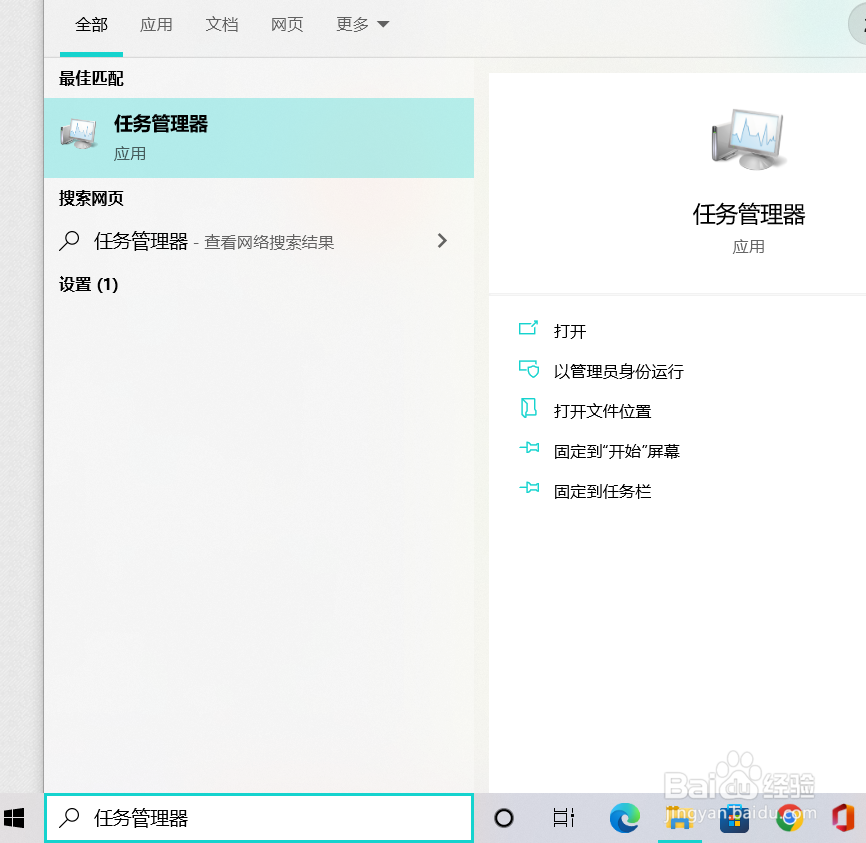Launch Microsoft Edge from taskbar

[x=625, y=818]
